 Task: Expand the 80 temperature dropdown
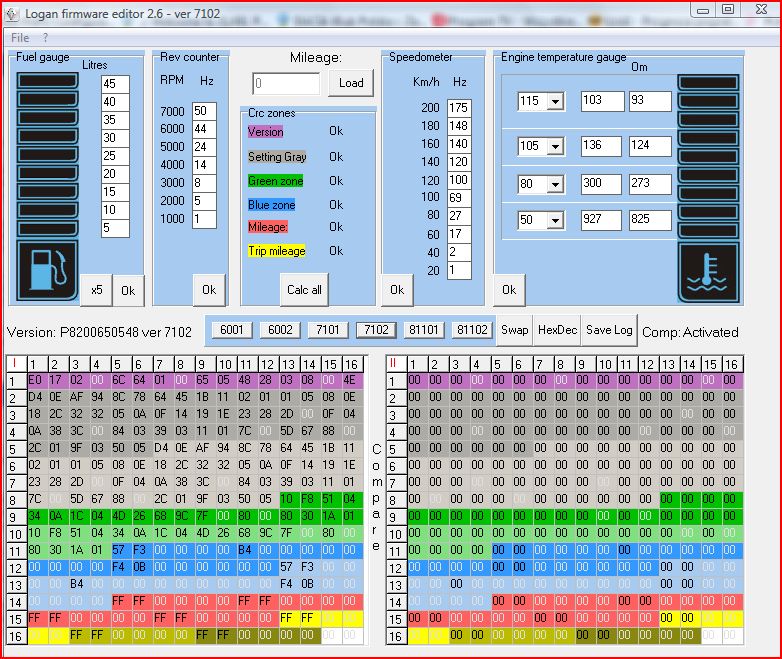click(x=555, y=184)
